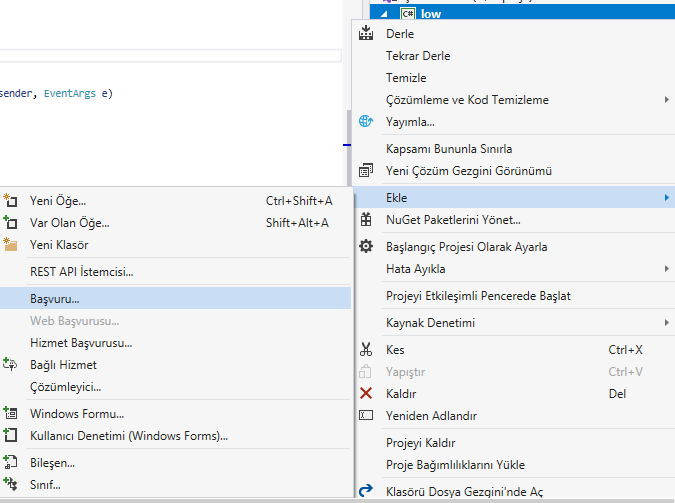Select Temizle menu entry
The height and width of the screenshot is (503, 675).
[514, 78]
